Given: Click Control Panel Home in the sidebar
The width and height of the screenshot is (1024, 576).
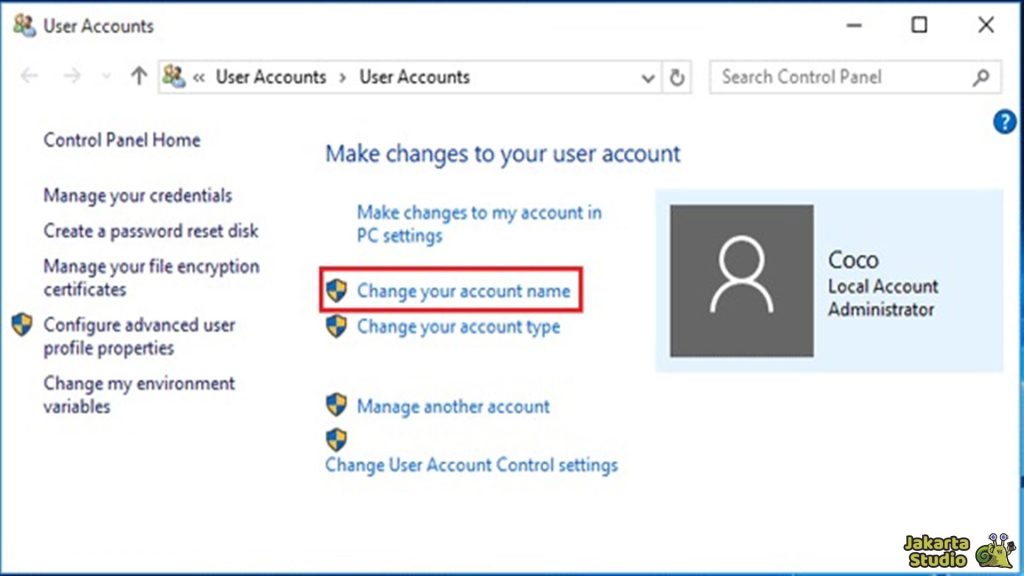Looking at the screenshot, I should tap(121, 140).
